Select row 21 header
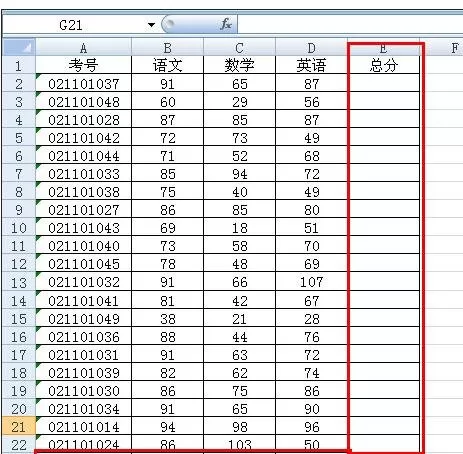The width and height of the screenshot is (463, 454). (x=19, y=426)
